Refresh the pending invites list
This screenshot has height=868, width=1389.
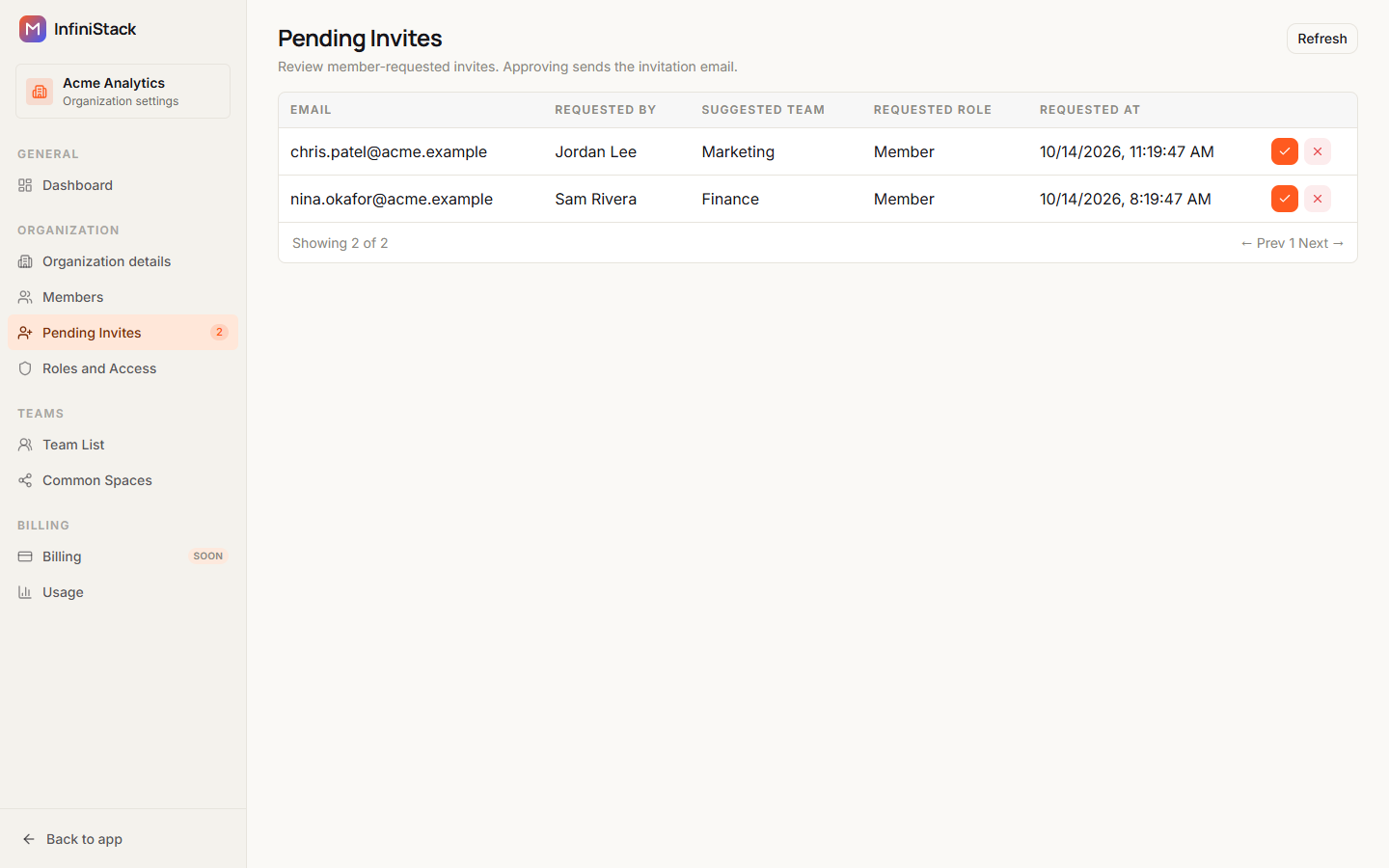click(1321, 39)
